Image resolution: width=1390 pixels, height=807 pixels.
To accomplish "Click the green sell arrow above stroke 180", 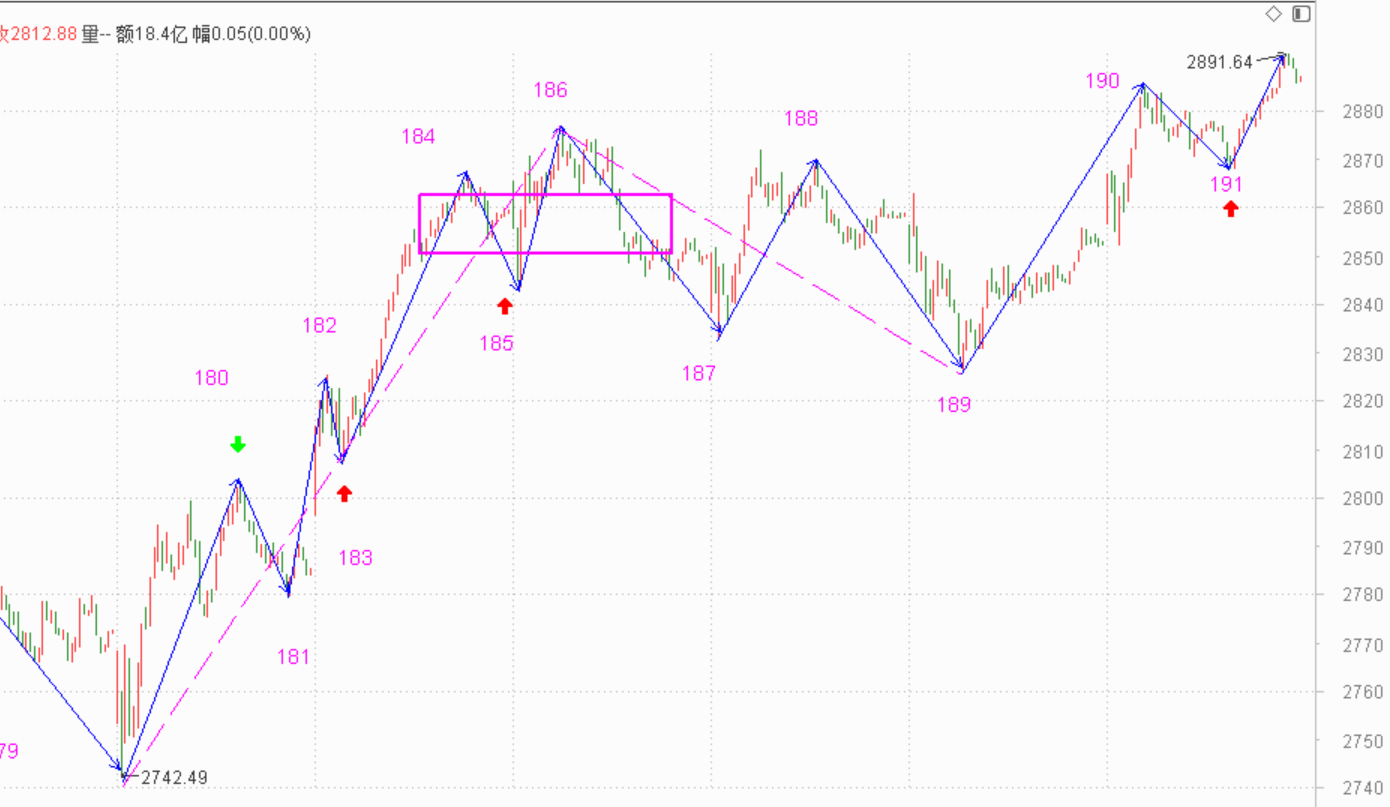I will 237,445.
